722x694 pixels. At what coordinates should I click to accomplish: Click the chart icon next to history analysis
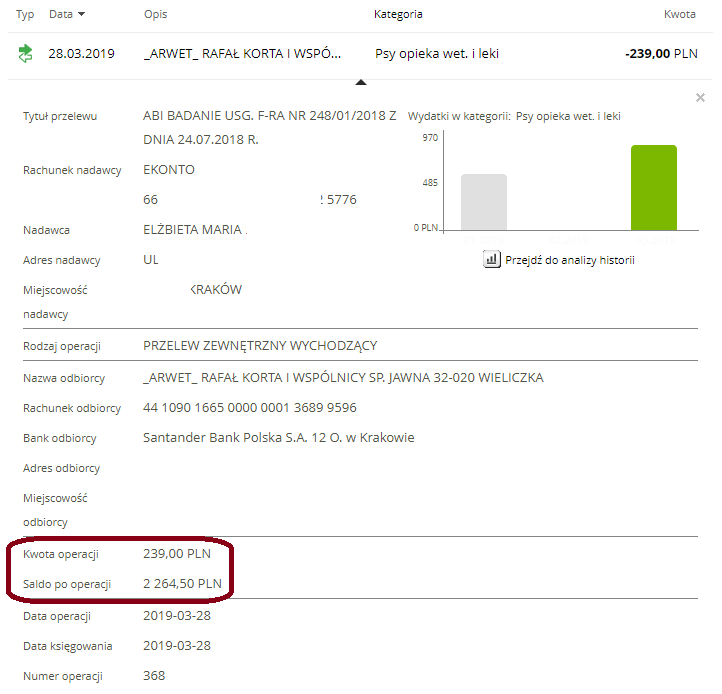coord(491,259)
